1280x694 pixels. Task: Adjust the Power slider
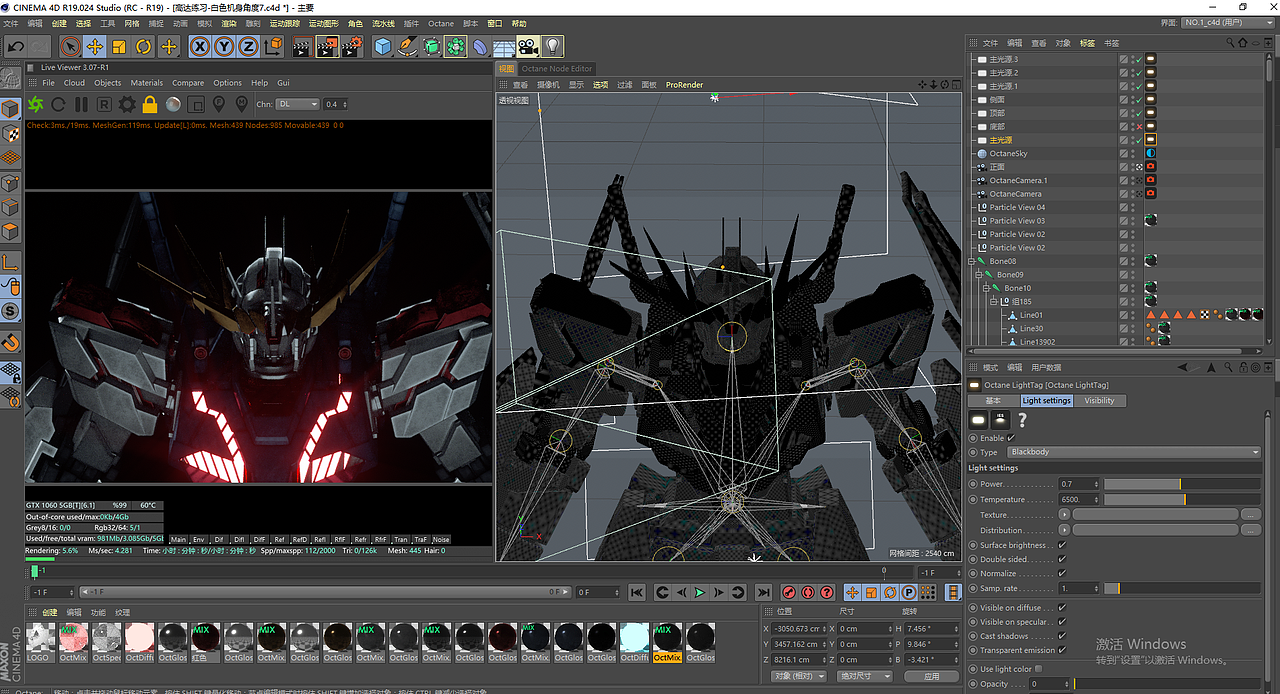coord(1182,484)
